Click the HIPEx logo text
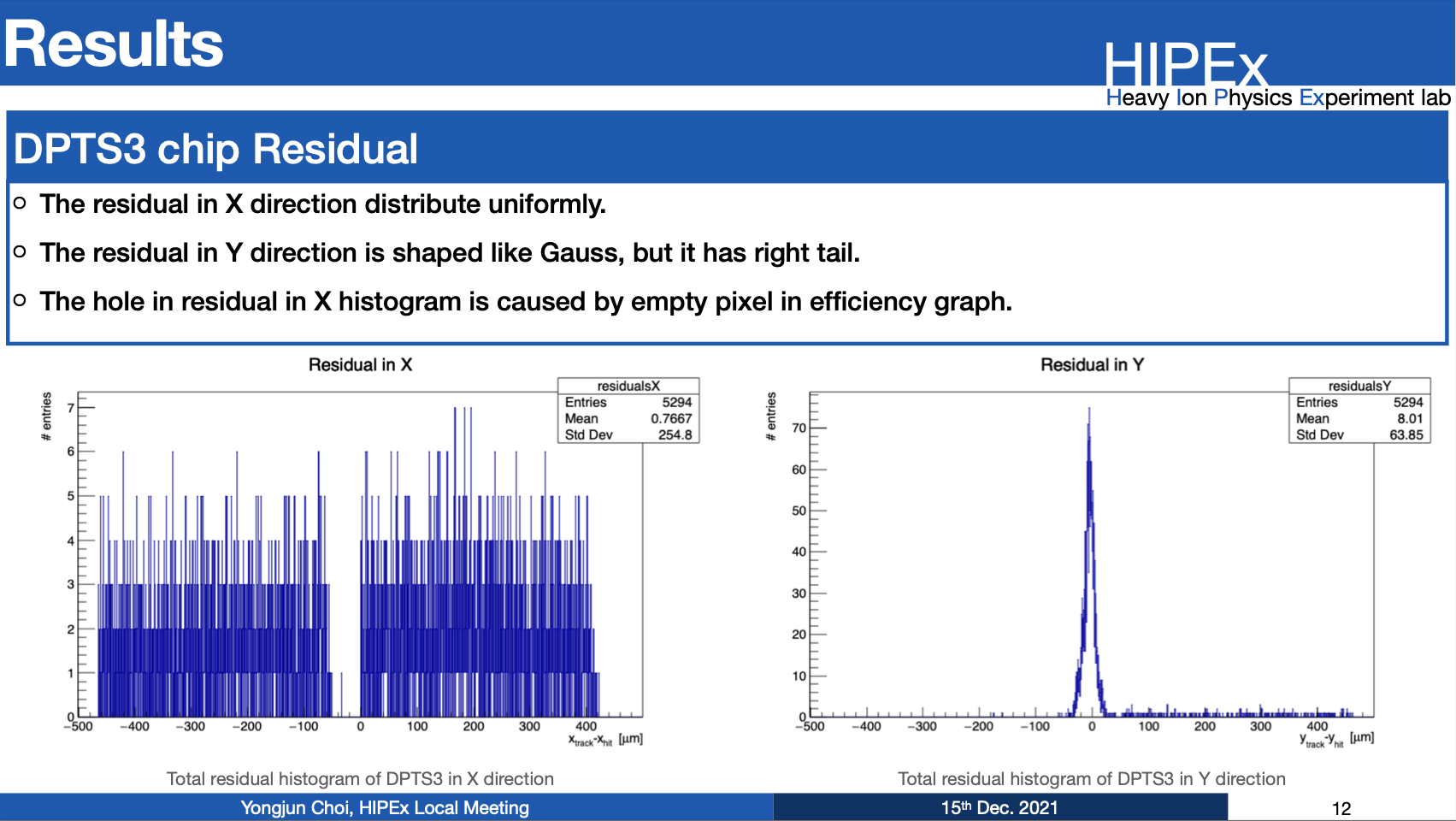1456x821 pixels. (x=1185, y=64)
